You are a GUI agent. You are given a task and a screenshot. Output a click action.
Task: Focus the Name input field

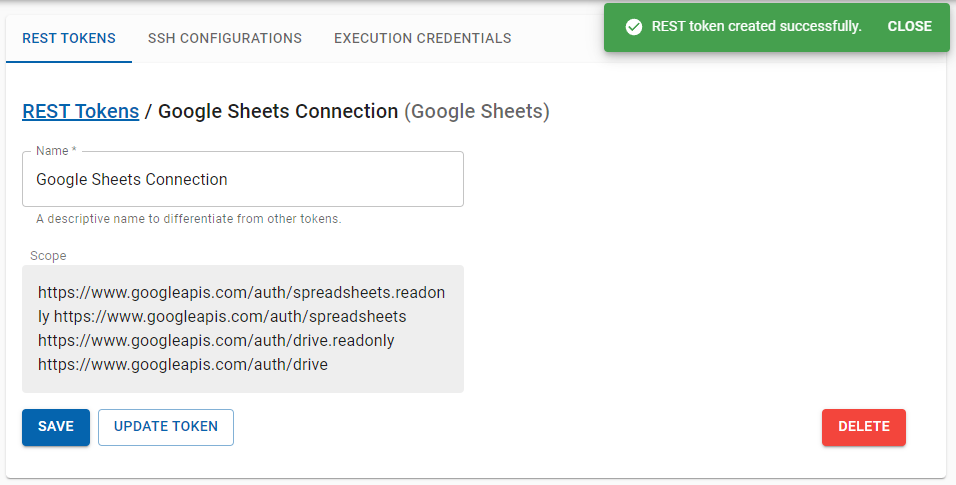pos(242,180)
